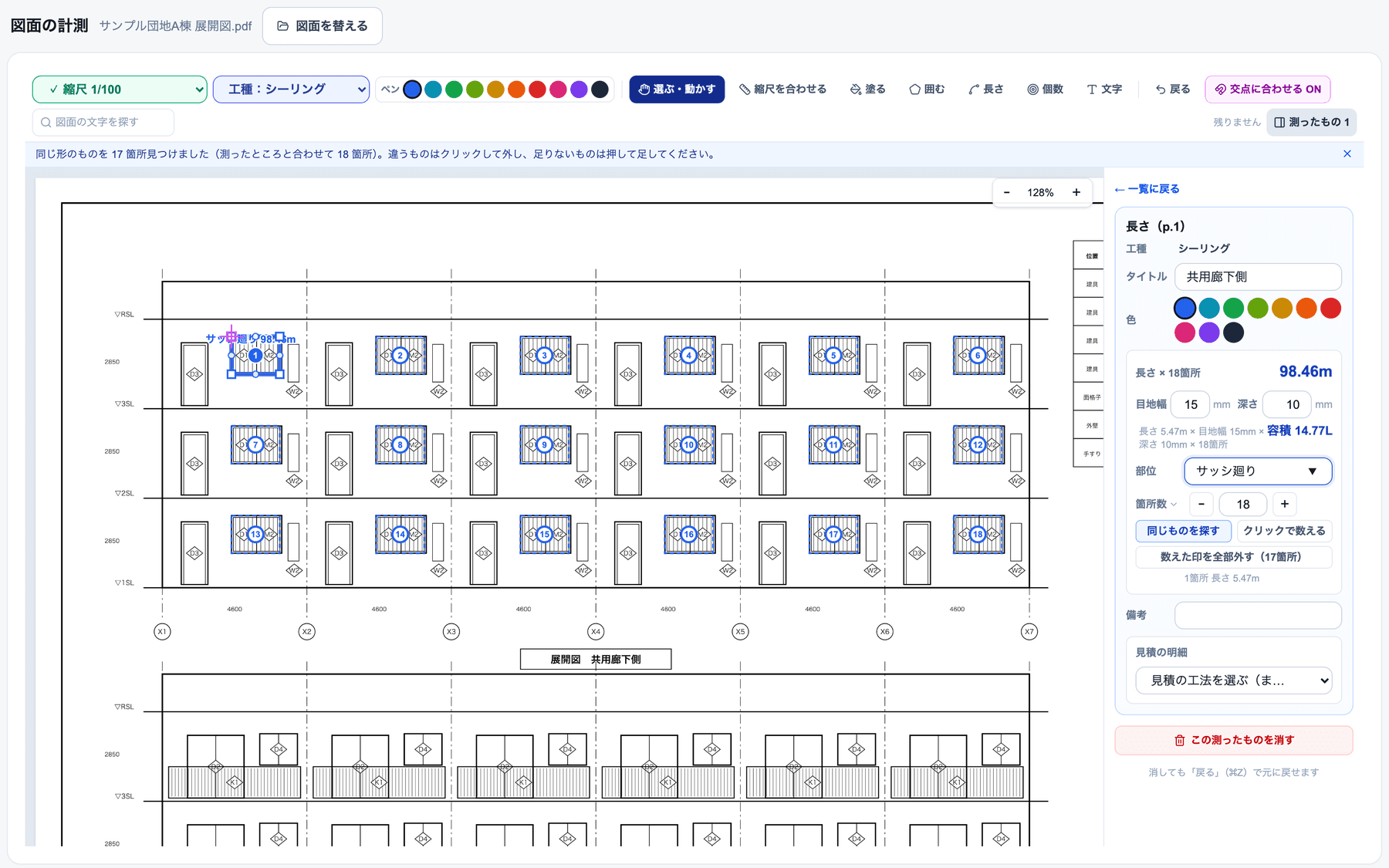Click the 備考 notes field
1389x868 pixels.
1258,616
